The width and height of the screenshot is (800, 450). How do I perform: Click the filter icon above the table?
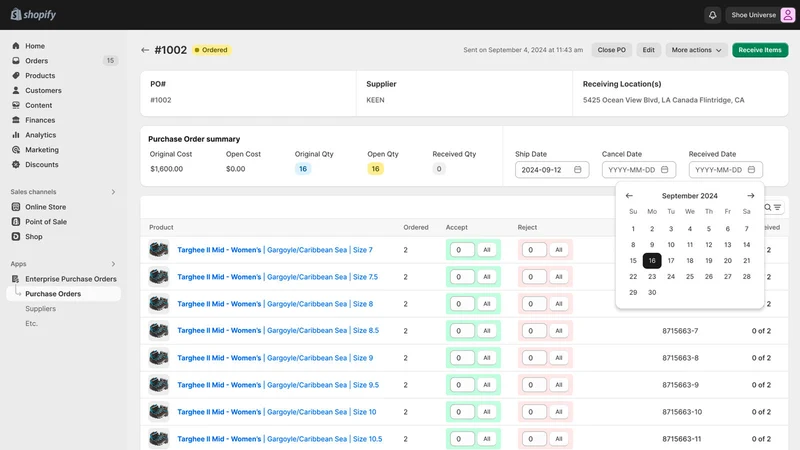pos(777,207)
